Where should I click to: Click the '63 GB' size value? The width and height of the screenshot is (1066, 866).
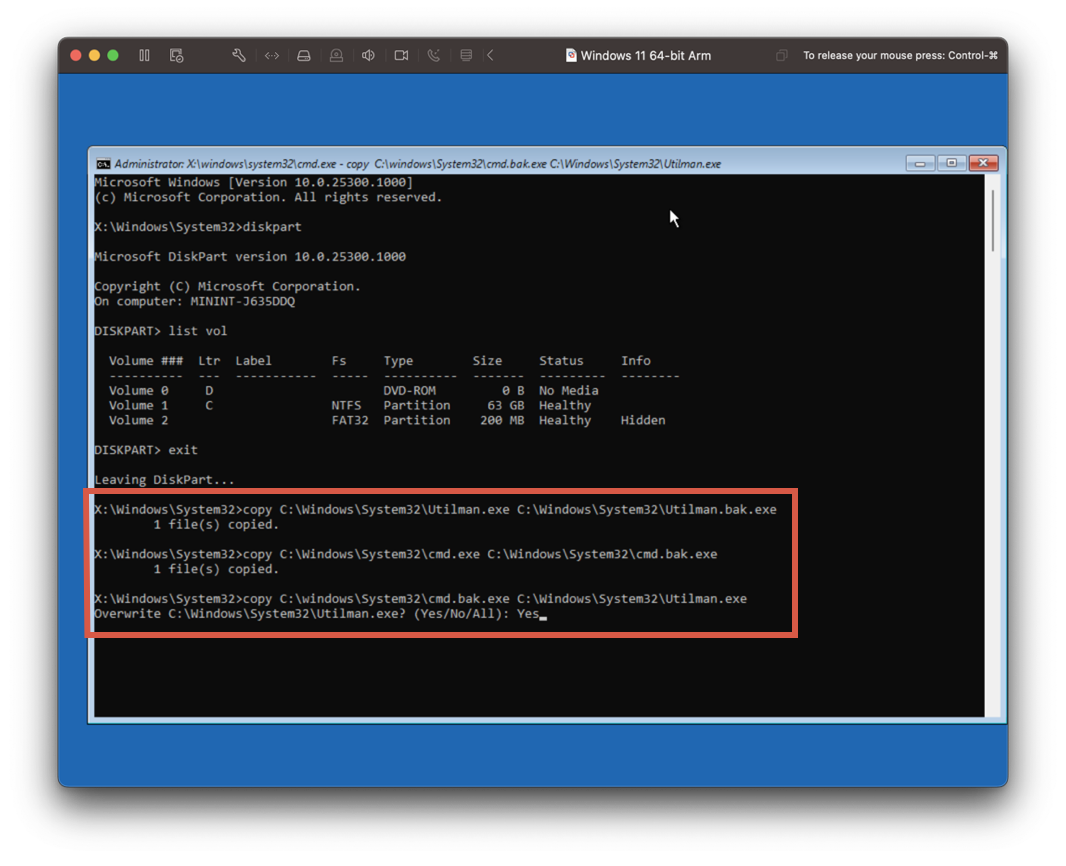pyautogui.click(x=506, y=406)
